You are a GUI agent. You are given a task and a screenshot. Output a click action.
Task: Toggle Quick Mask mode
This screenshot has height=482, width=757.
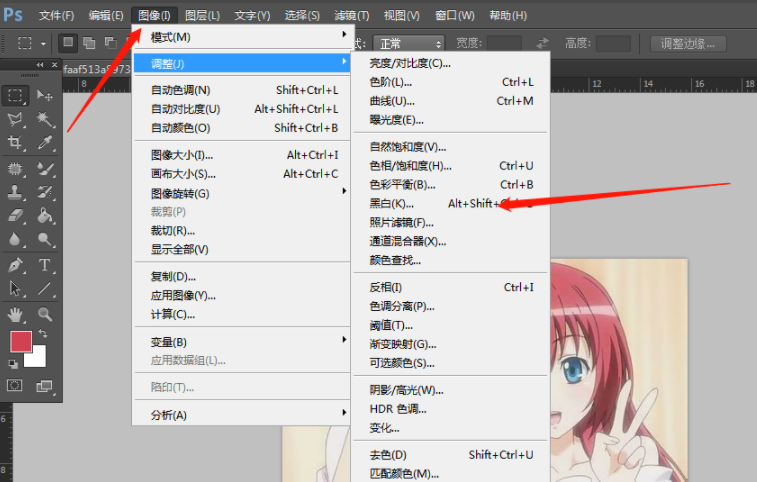(x=16, y=385)
